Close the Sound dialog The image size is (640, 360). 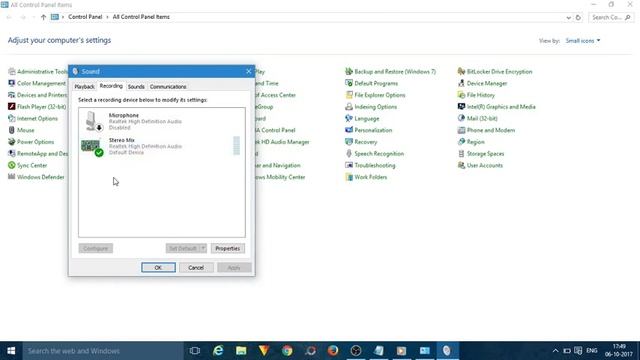click(x=249, y=71)
